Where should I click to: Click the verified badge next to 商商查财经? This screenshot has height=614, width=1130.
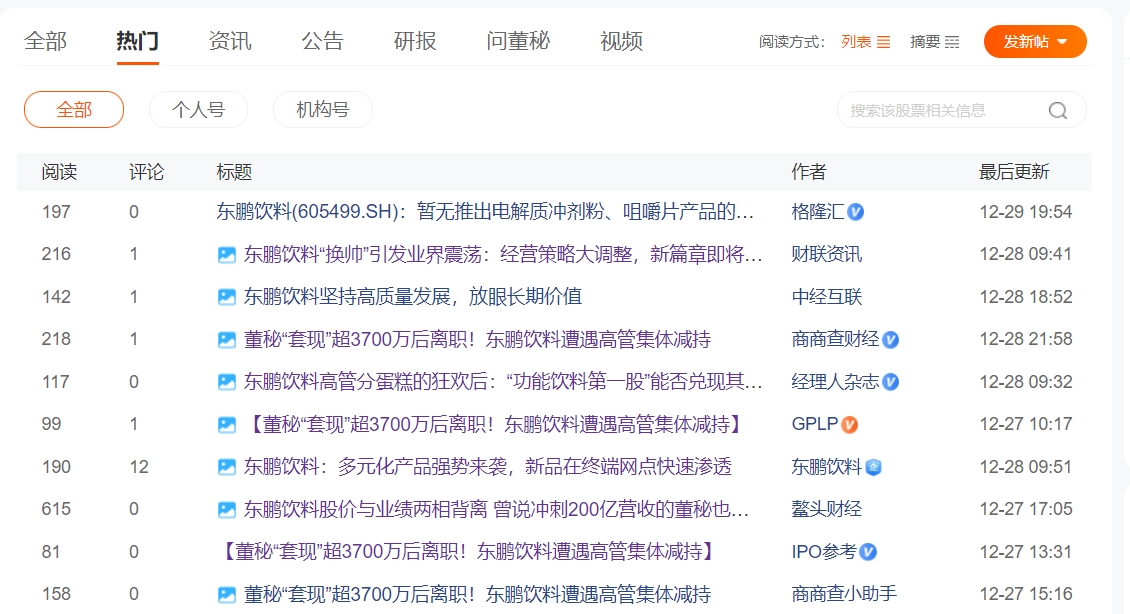891,339
